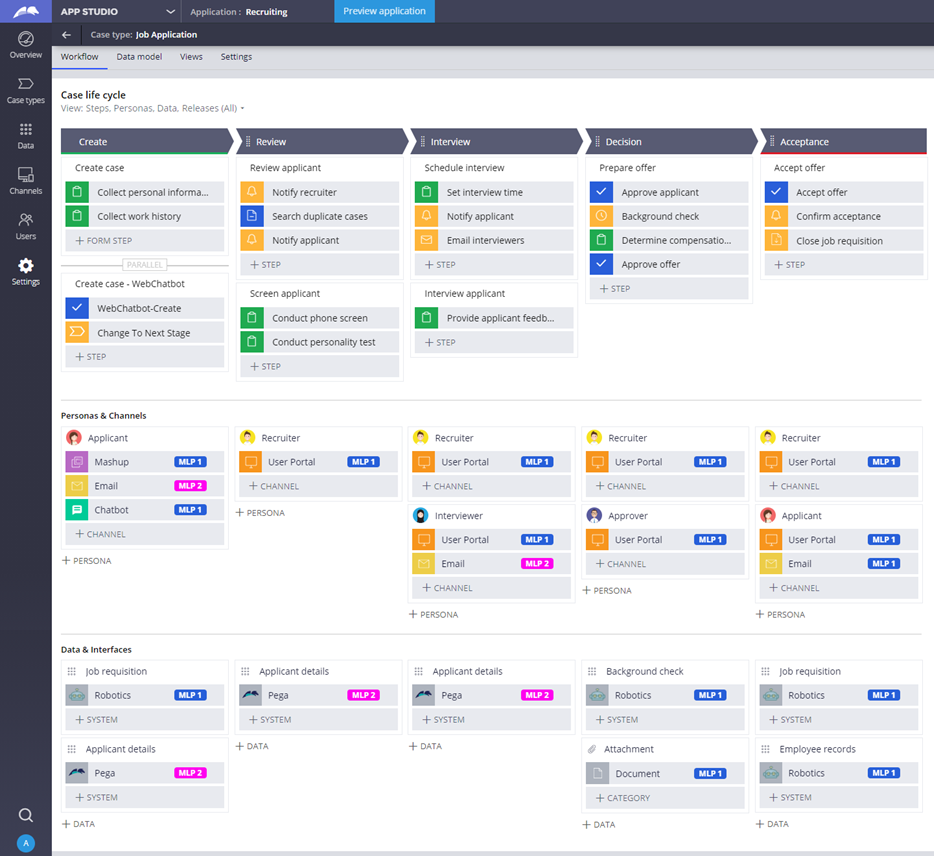This screenshot has width=934, height=856.
Task: Click the drag handle on the Review stage
Action: click(x=248, y=142)
